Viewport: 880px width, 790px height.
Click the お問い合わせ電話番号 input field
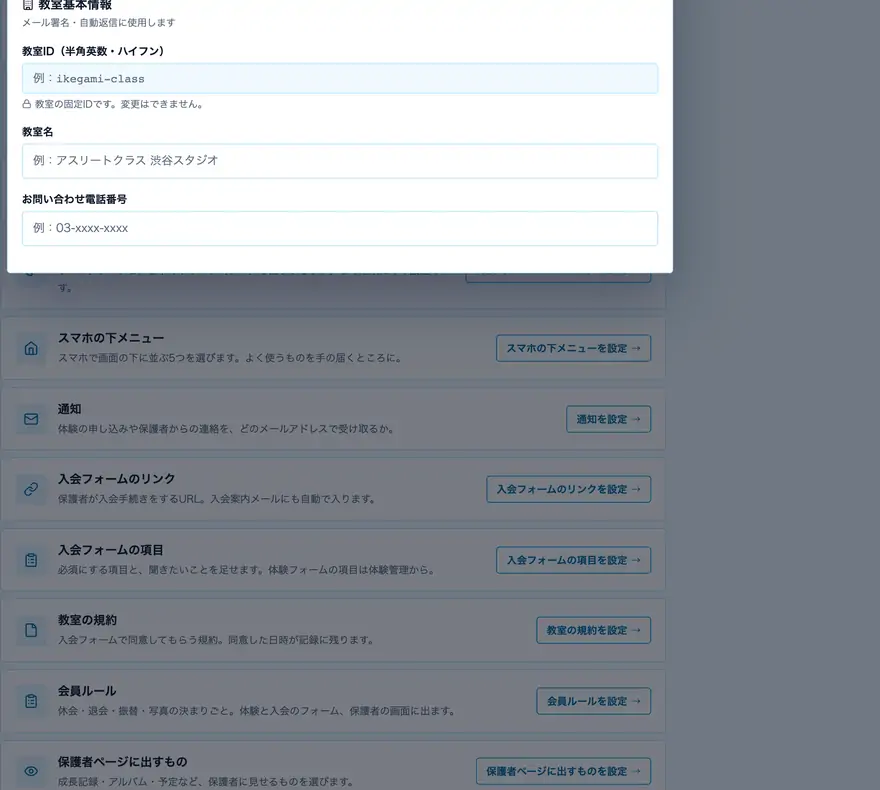point(340,228)
